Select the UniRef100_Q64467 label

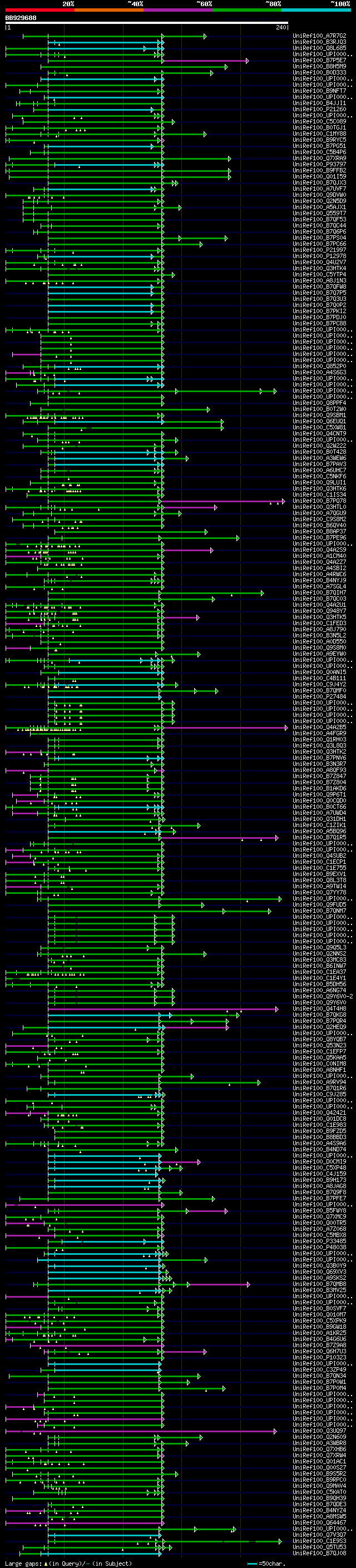click(x=319, y=1523)
